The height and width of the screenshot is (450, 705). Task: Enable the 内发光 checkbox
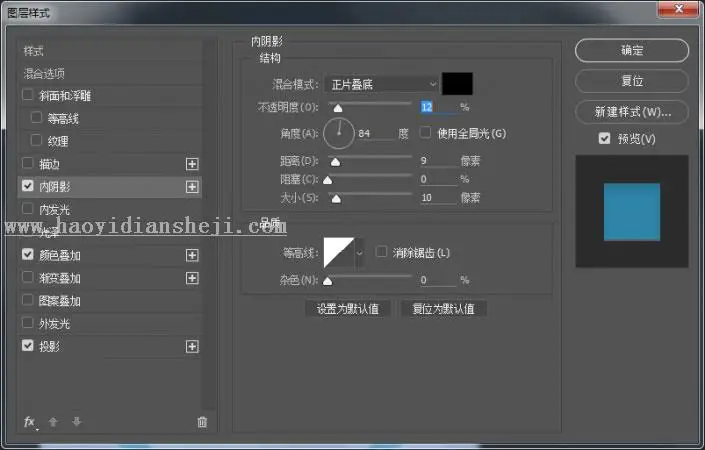27,209
